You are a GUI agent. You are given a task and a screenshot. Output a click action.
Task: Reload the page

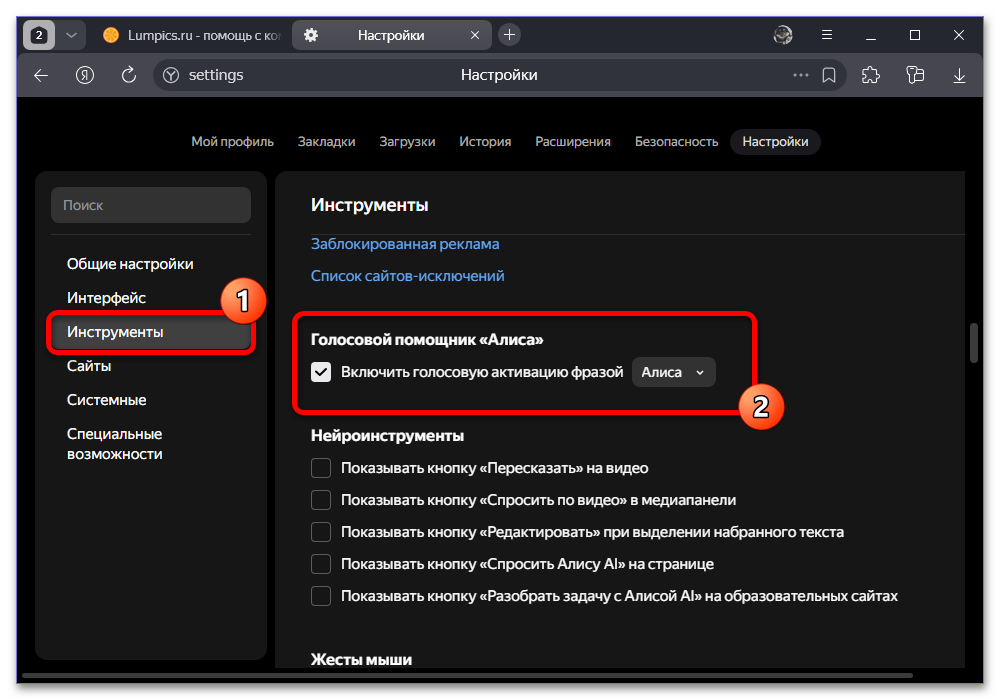(x=129, y=75)
